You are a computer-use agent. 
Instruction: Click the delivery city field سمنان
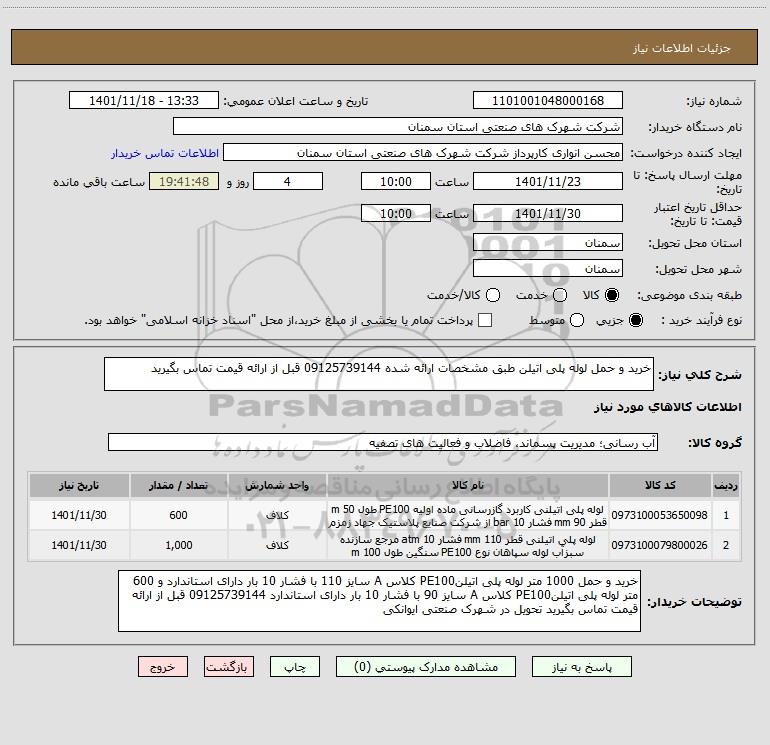pyautogui.click(x=548, y=269)
